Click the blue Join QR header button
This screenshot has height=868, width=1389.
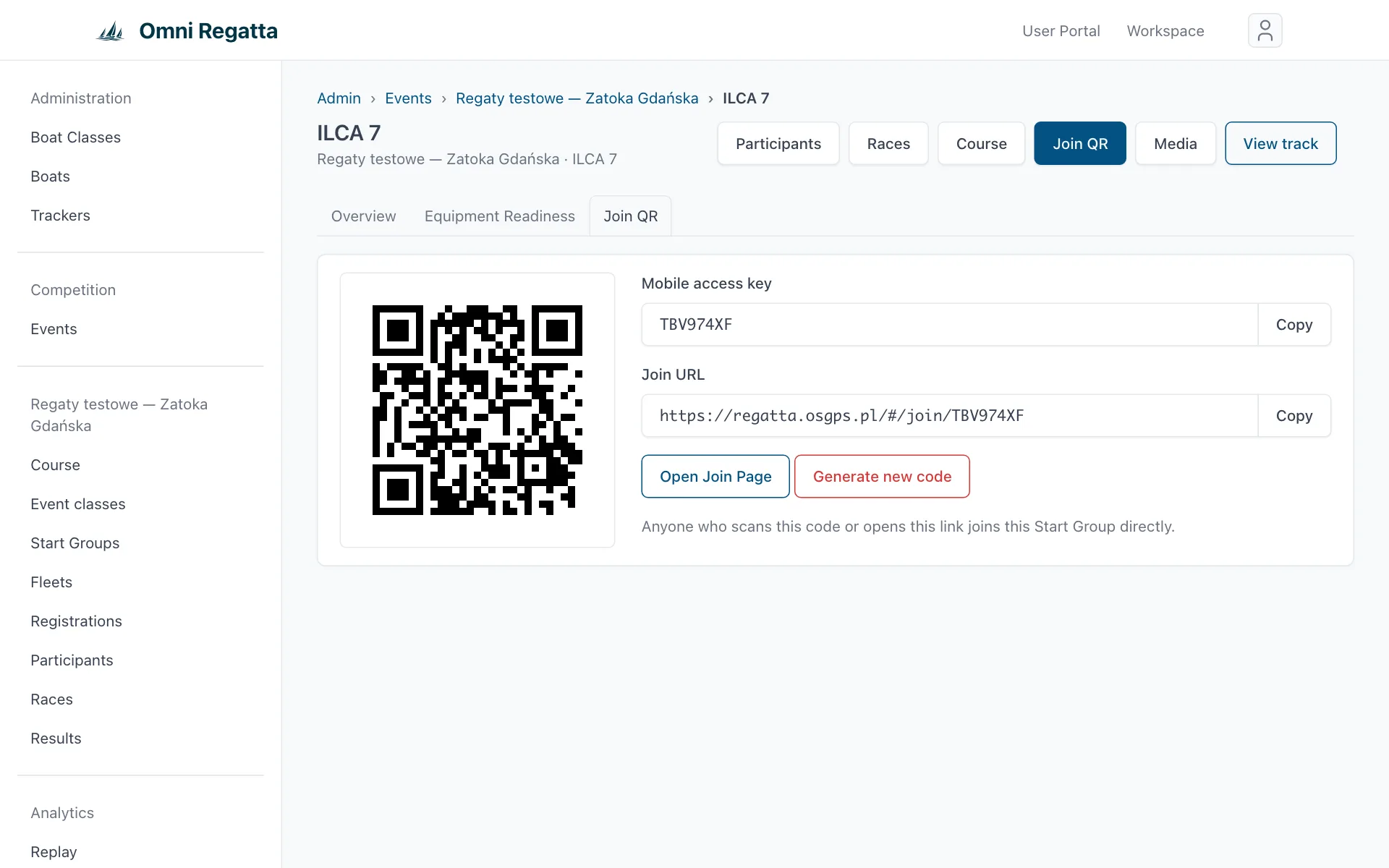pyautogui.click(x=1080, y=143)
